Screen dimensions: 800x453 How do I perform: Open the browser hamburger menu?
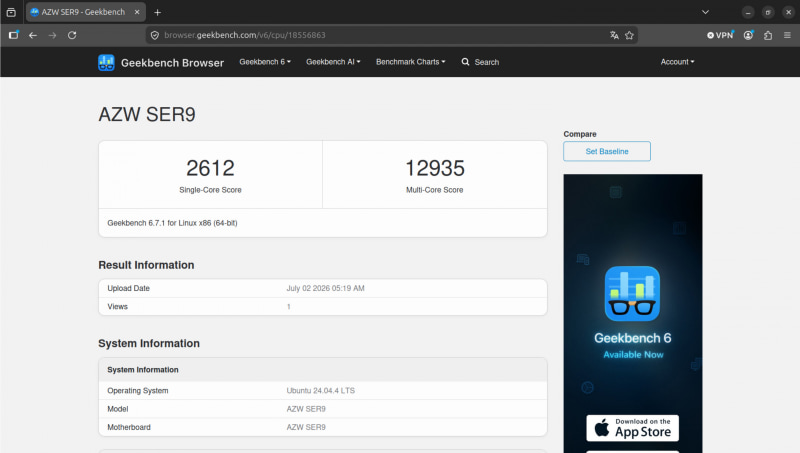(787, 35)
